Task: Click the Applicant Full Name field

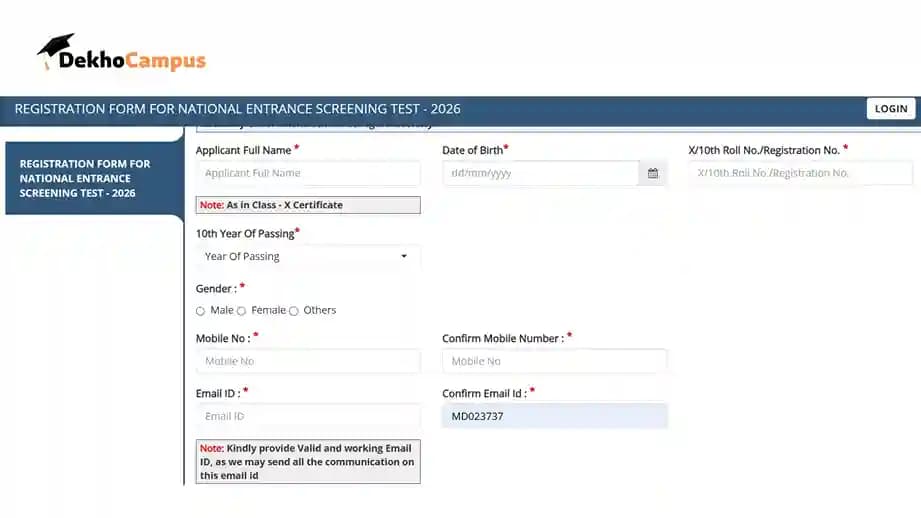Action: 307,173
